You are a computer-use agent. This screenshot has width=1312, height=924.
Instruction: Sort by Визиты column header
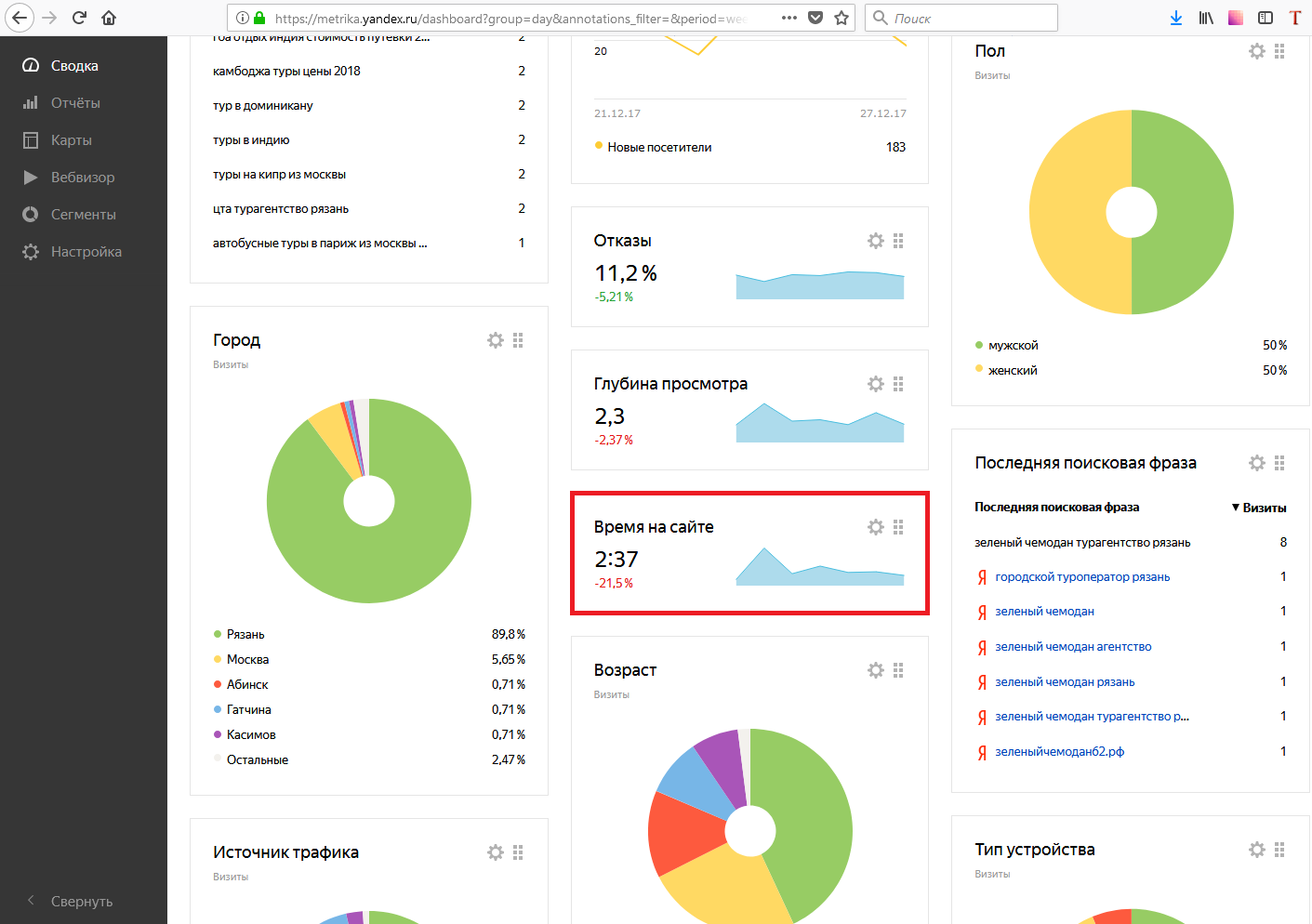click(1263, 508)
